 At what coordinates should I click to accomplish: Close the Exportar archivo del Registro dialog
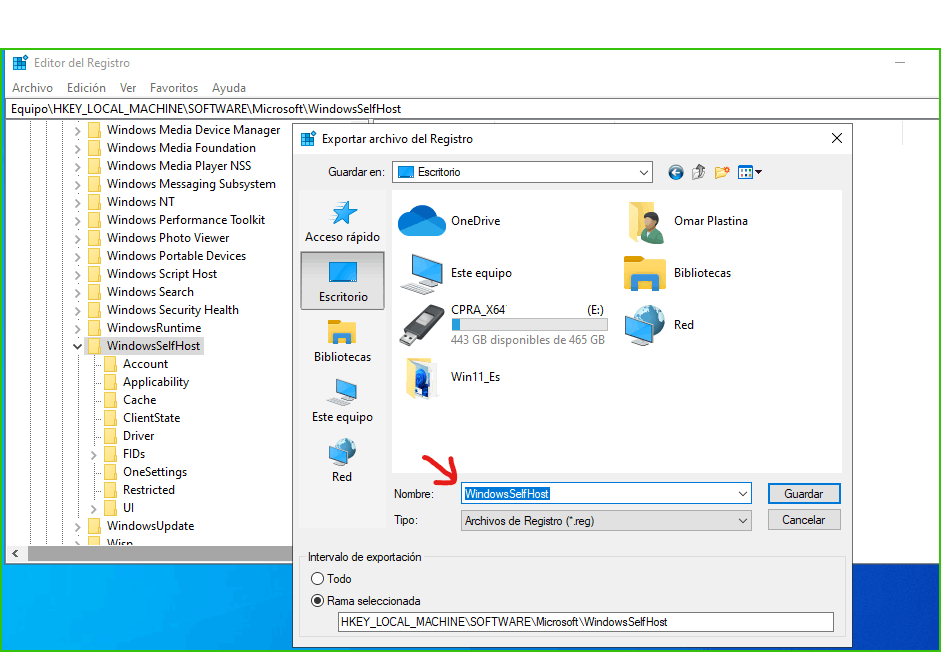(x=837, y=138)
